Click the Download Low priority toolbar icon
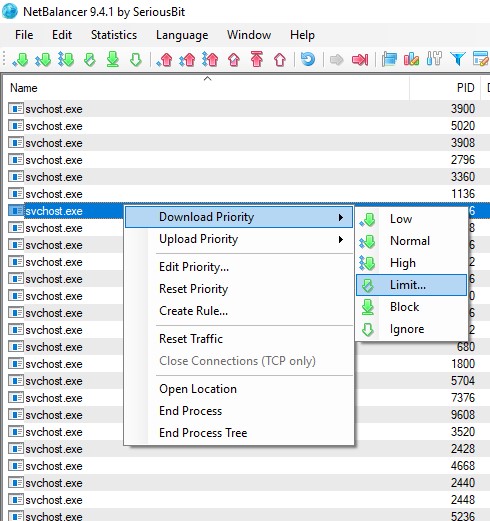Image resolution: width=490 pixels, height=521 pixels. tap(20, 60)
